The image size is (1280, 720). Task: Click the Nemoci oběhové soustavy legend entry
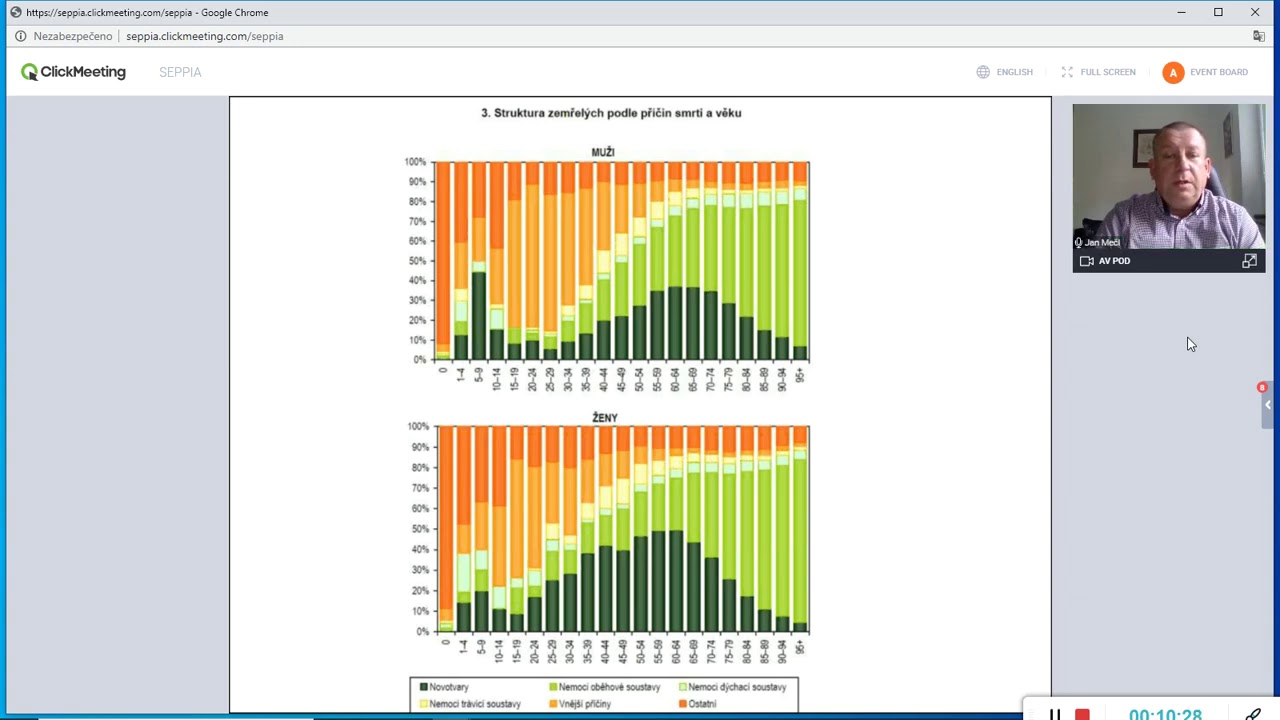click(605, 687)
